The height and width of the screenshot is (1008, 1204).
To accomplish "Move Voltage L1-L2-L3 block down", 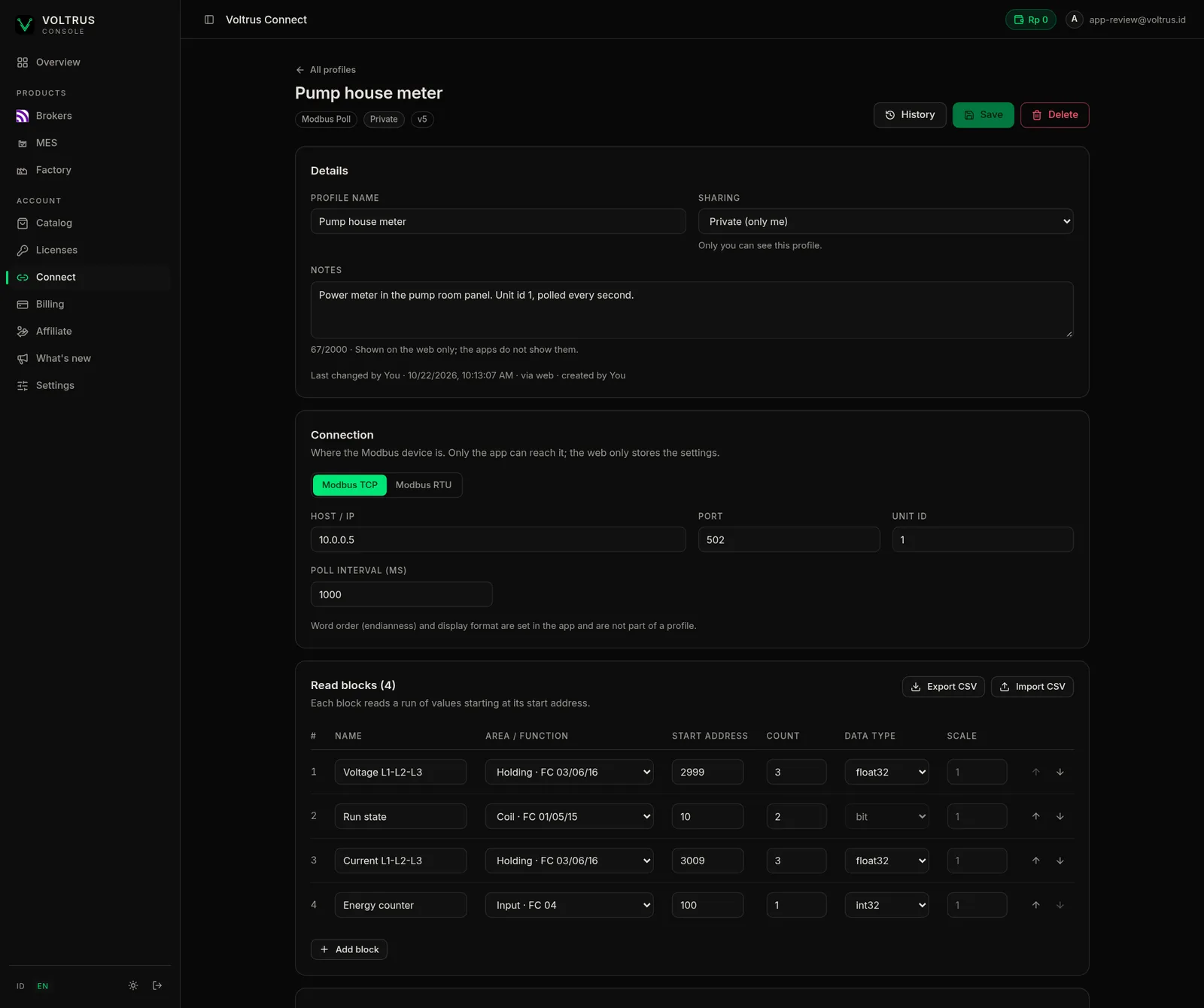I will click(x=1060, y=773).
